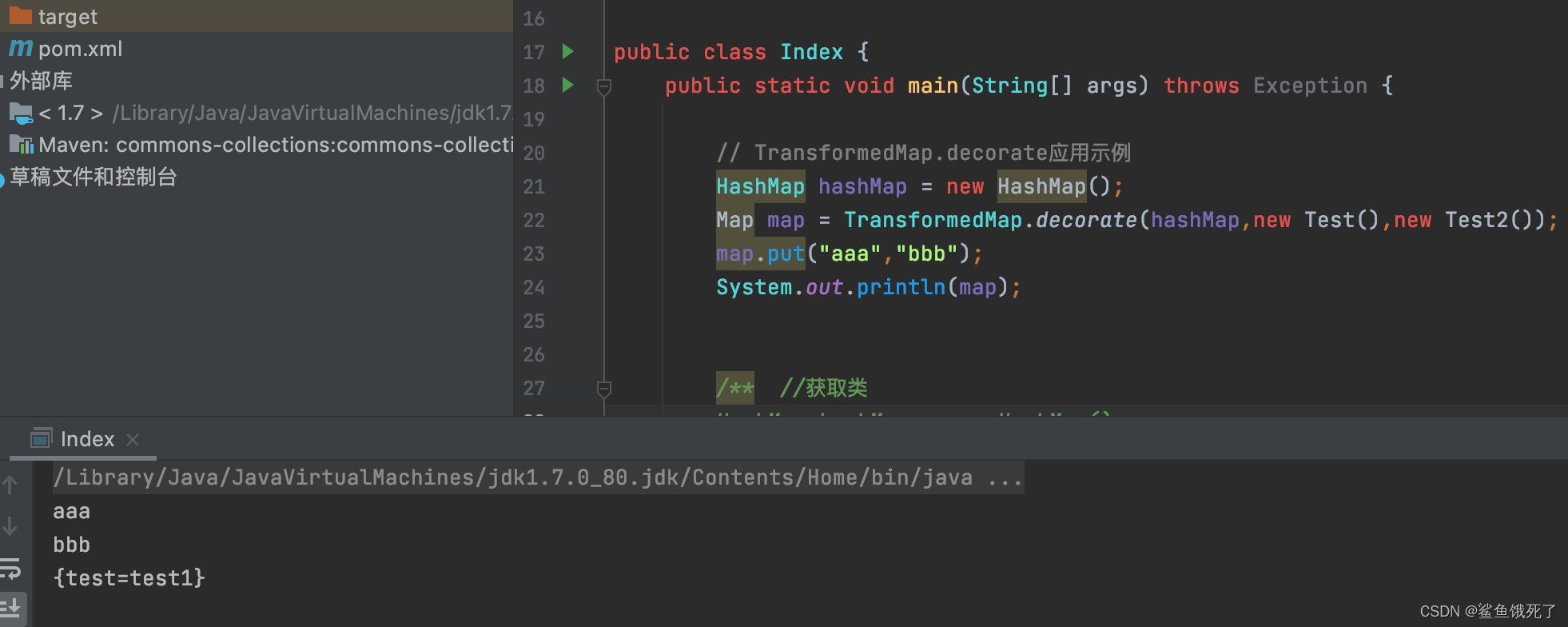Select 草稿文件和控制台 in the project tree
The height and width of the screenshot is (627, 1568).
coord(93,177)
